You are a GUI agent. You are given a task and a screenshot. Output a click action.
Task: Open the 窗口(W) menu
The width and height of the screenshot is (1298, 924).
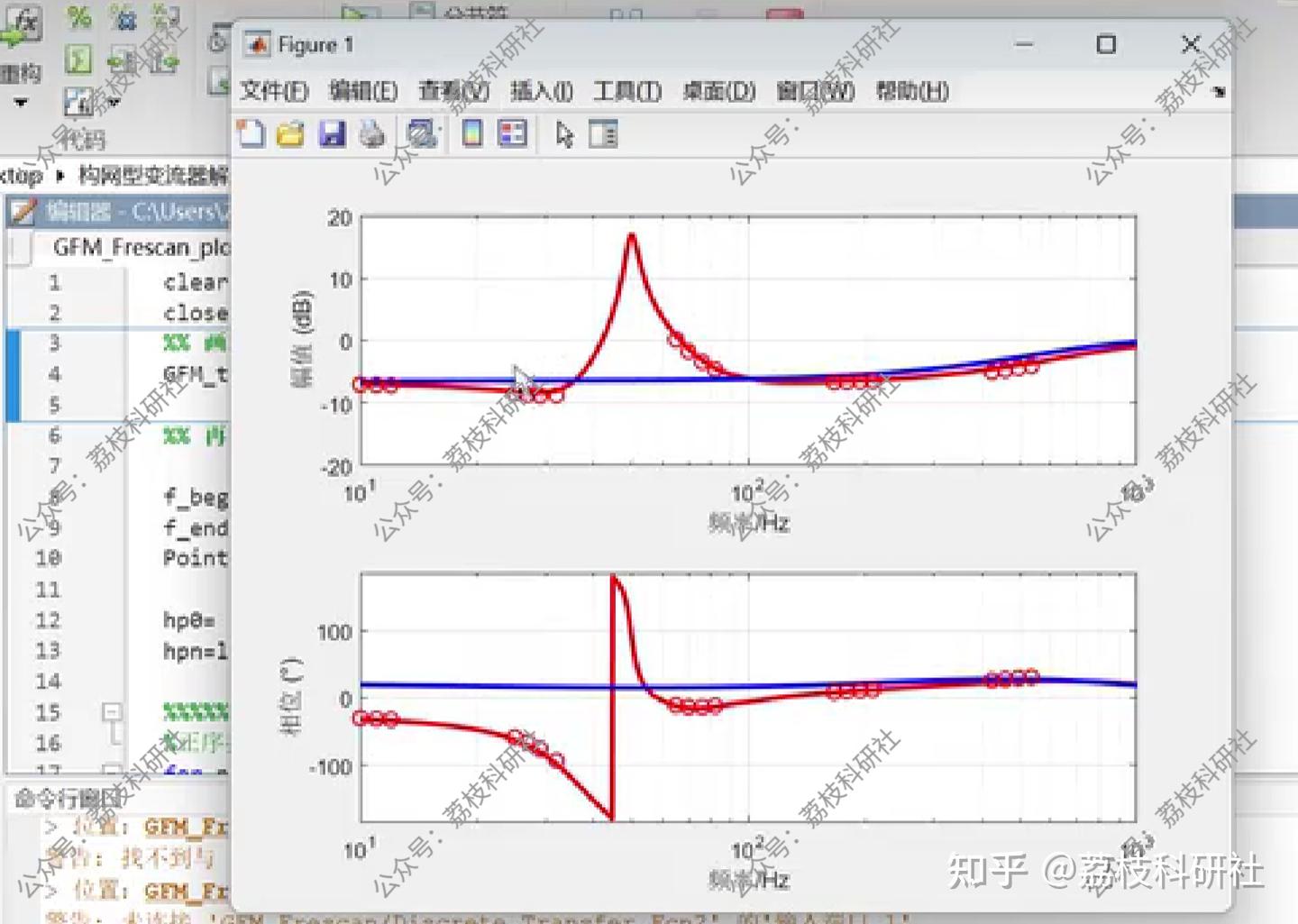(x=816, y=91)
